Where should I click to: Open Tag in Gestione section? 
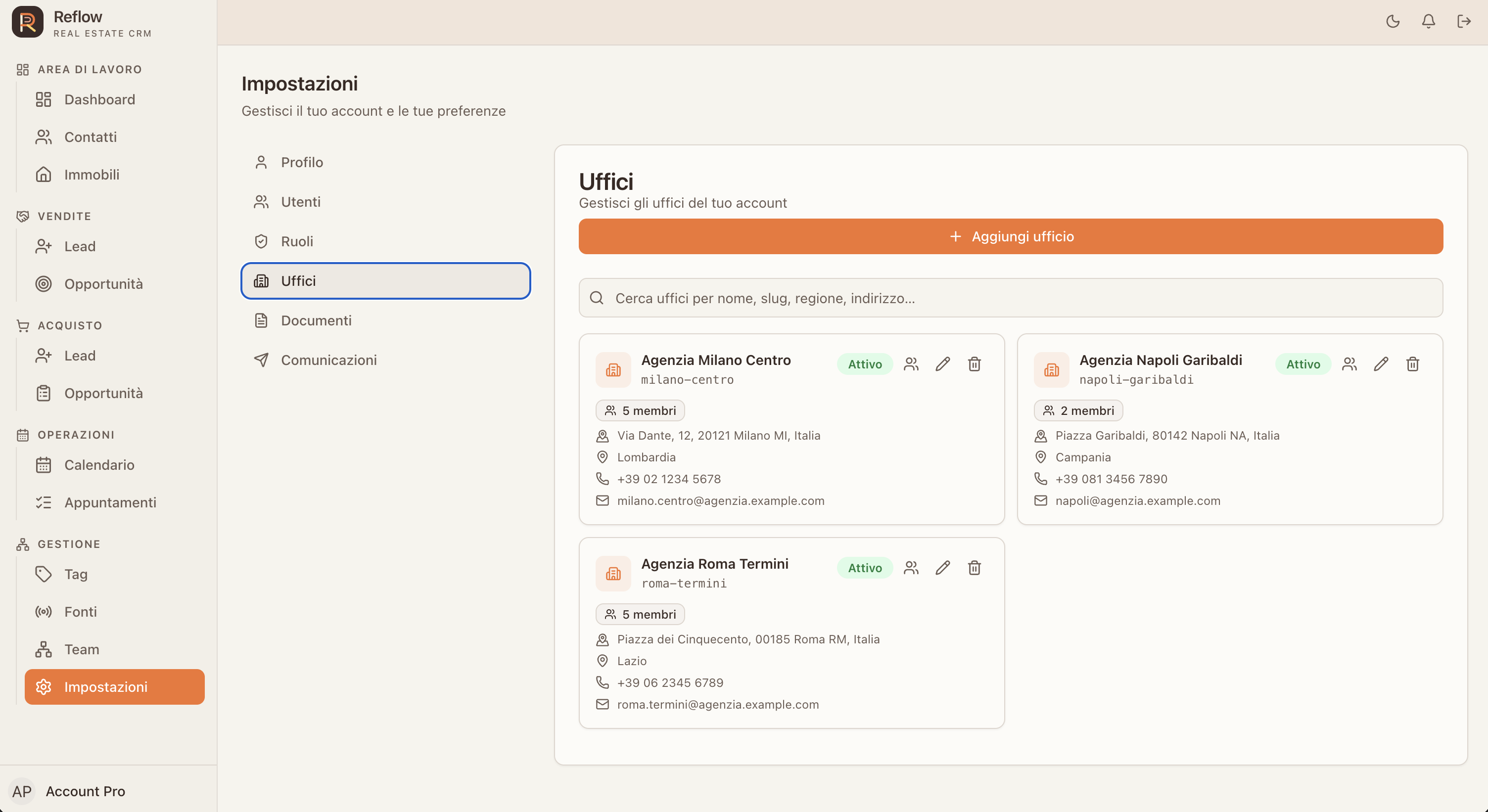coord(114,574)
